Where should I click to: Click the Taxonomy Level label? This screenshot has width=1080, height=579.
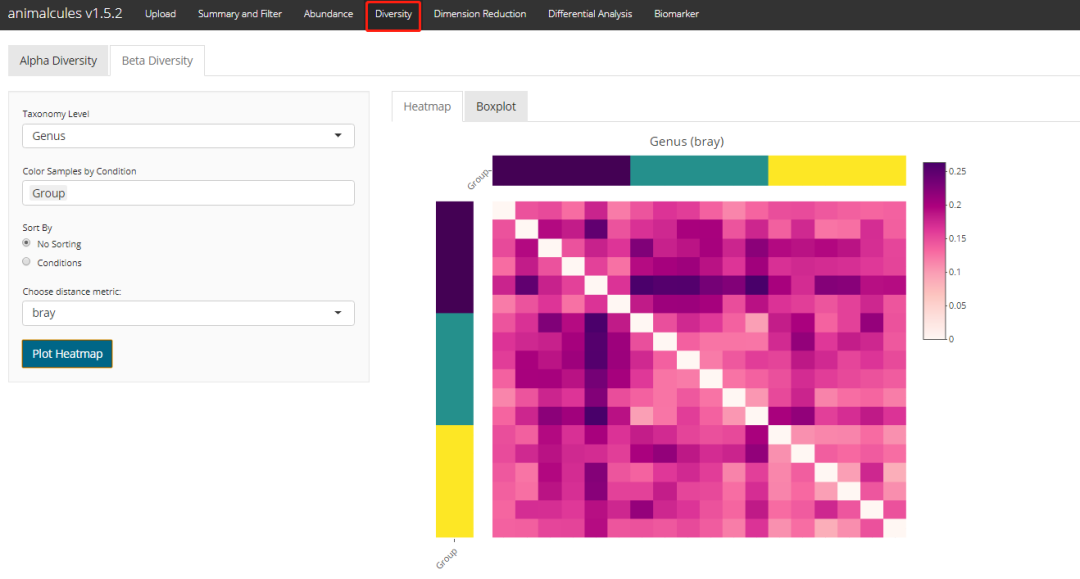click(x=56, y=114)
